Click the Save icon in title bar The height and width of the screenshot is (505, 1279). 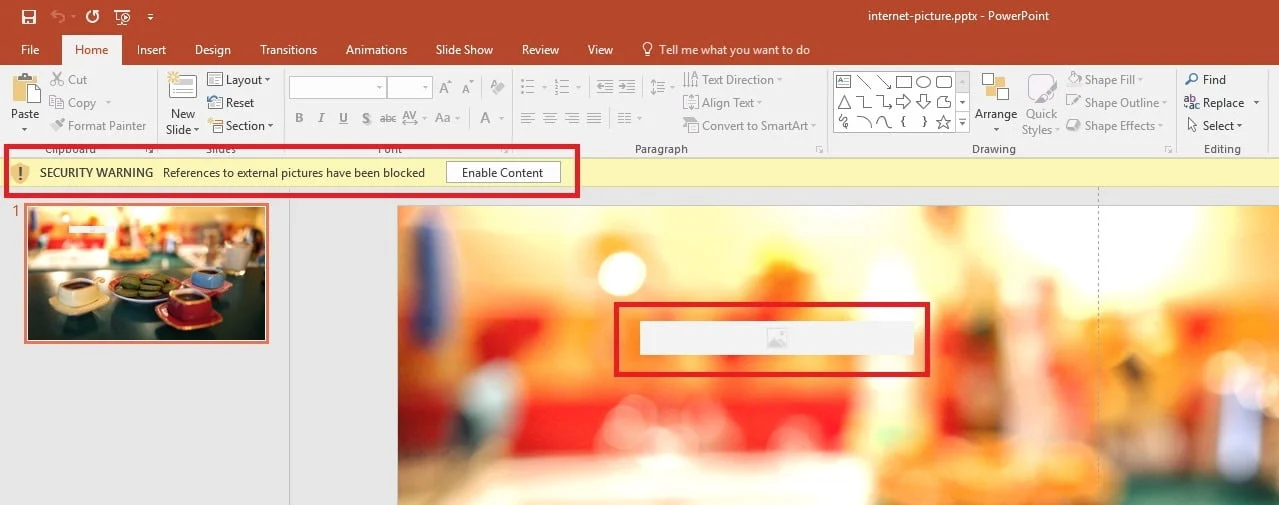click(x=29, y=17)
